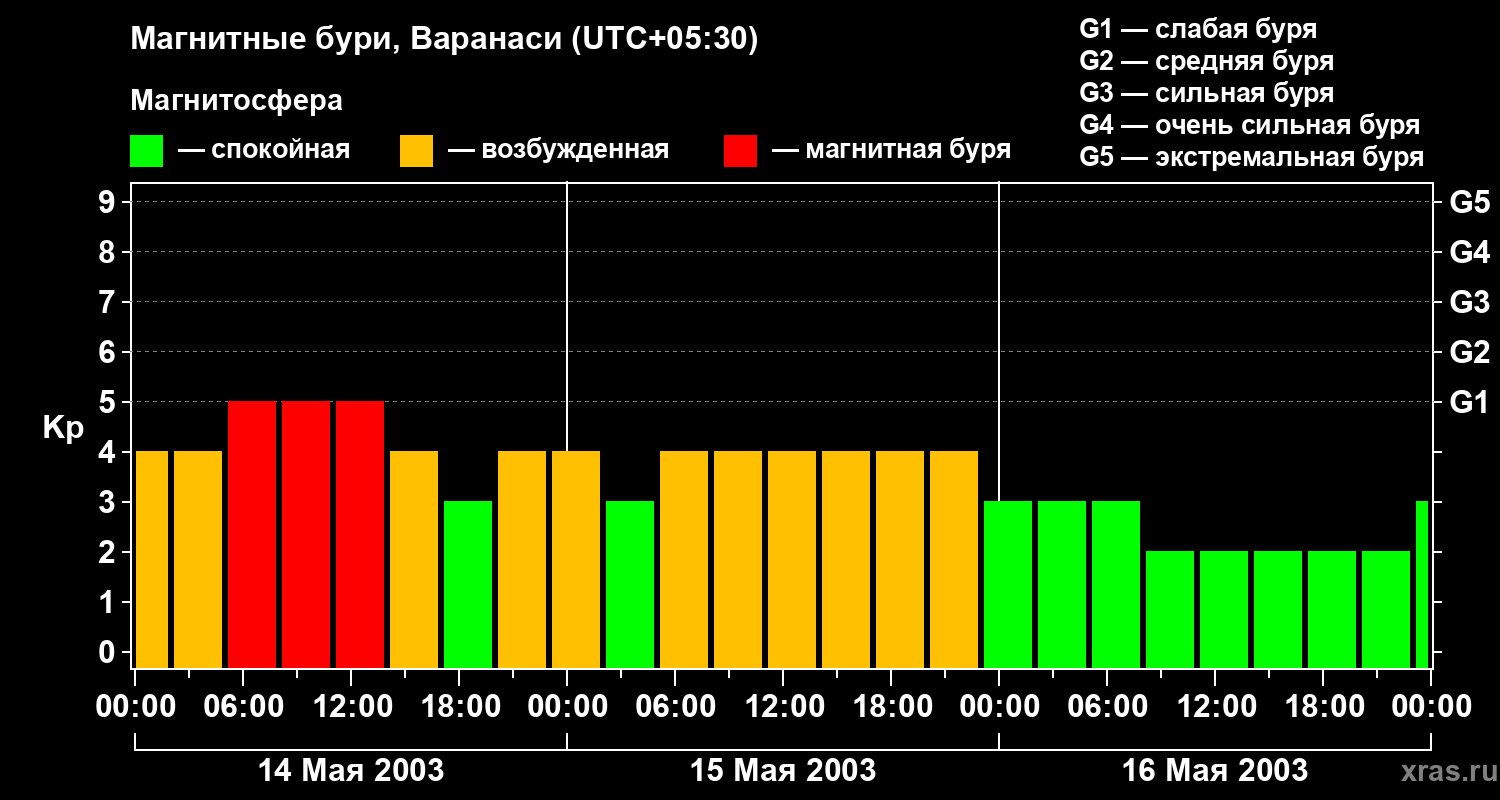1500x800 pixels.
Task: Click the "Kp" axis label
Action: click(x=63, y=428)
